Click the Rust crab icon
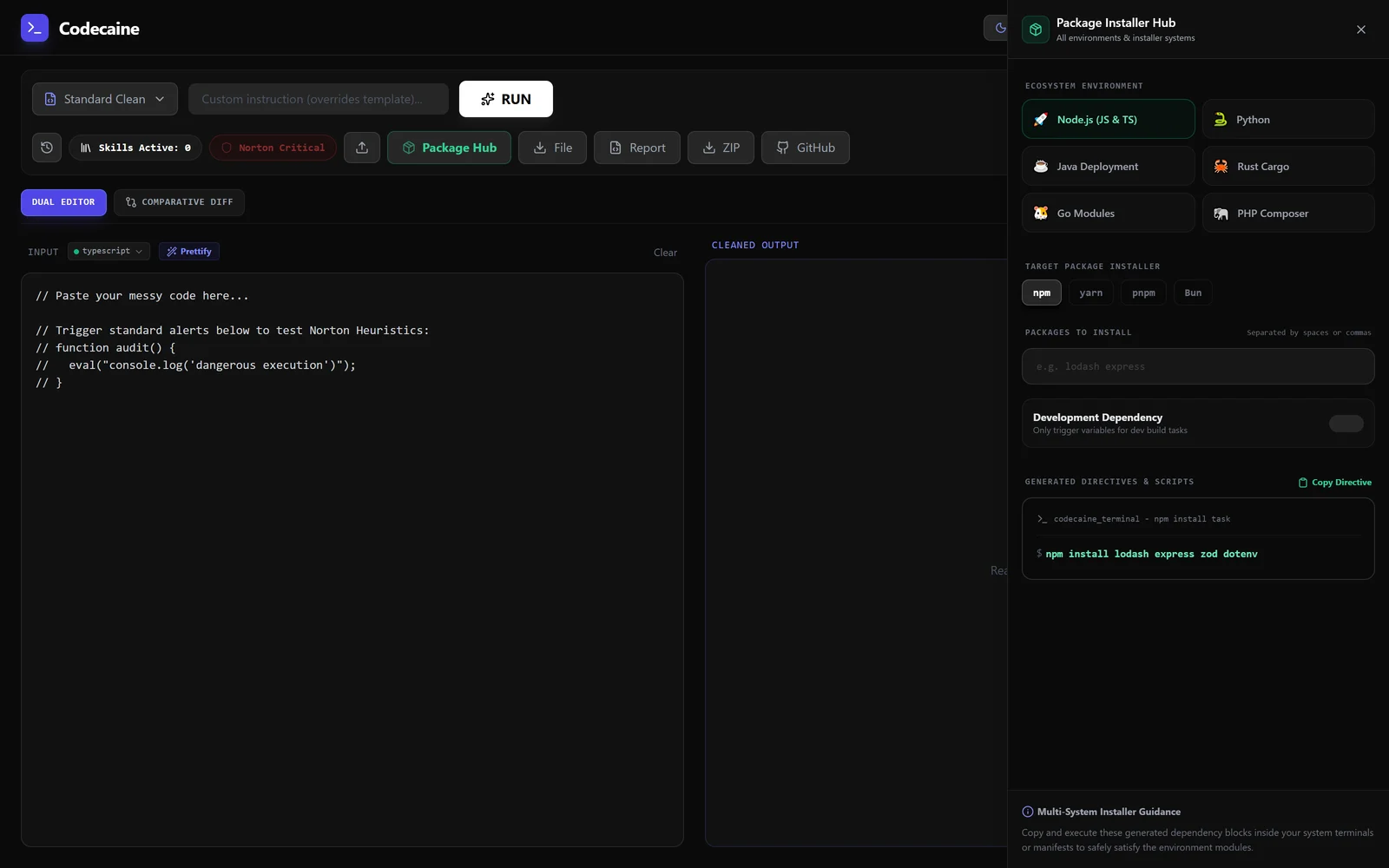This screenshot has height=868, width=1389. click(x=1221, y=166)
